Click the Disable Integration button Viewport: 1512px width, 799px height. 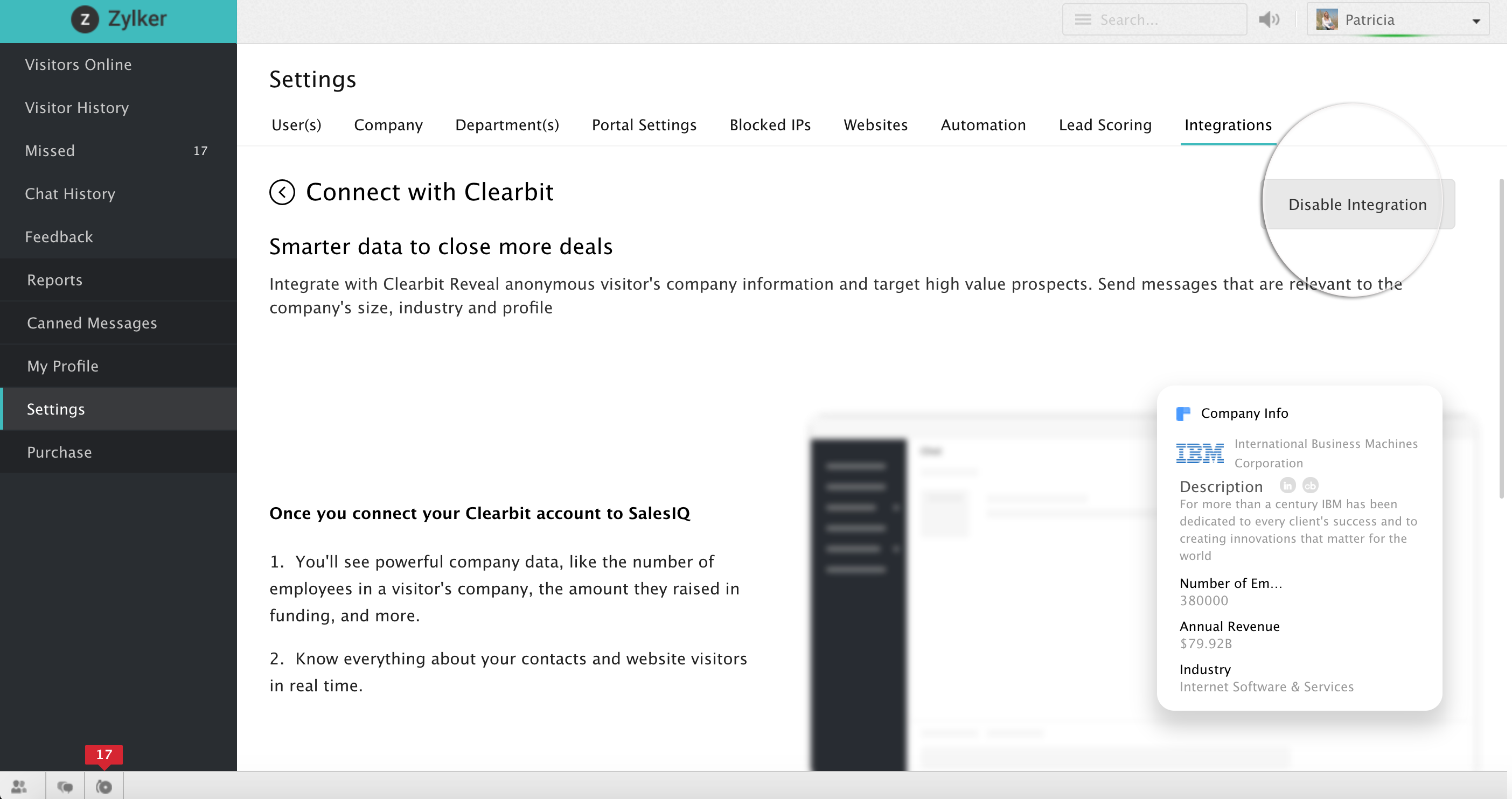click(x=1357, y=204)
